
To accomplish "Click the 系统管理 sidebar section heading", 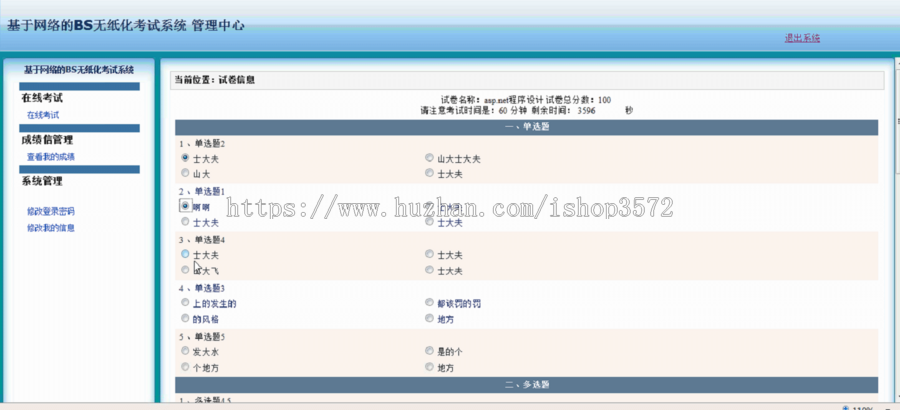I will [x=42, y=181].
